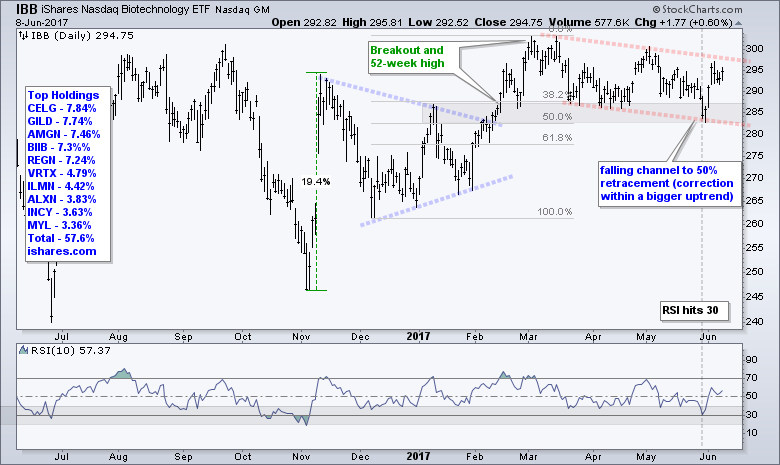Click the 'GILD - 7.74%' holding
This screenshot has width=780, height=465.
(x=60, y=121)
